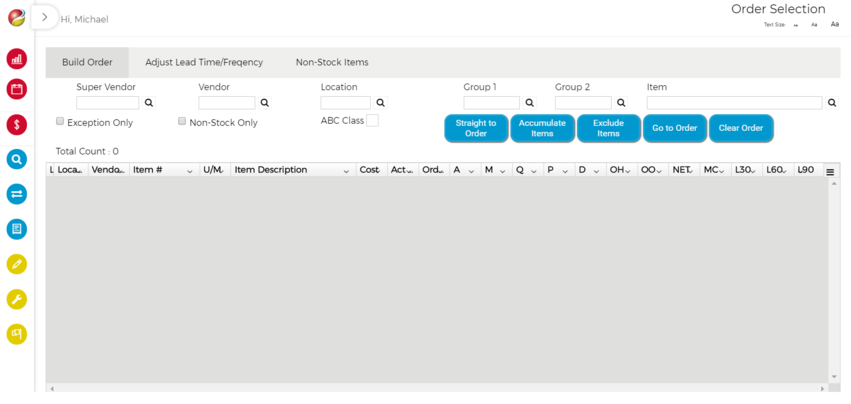Image resolution: width=851 pixels, height=404 pixels.
Task: Open the yellow flag sidebar icon
Action: (x=17, y=333)
